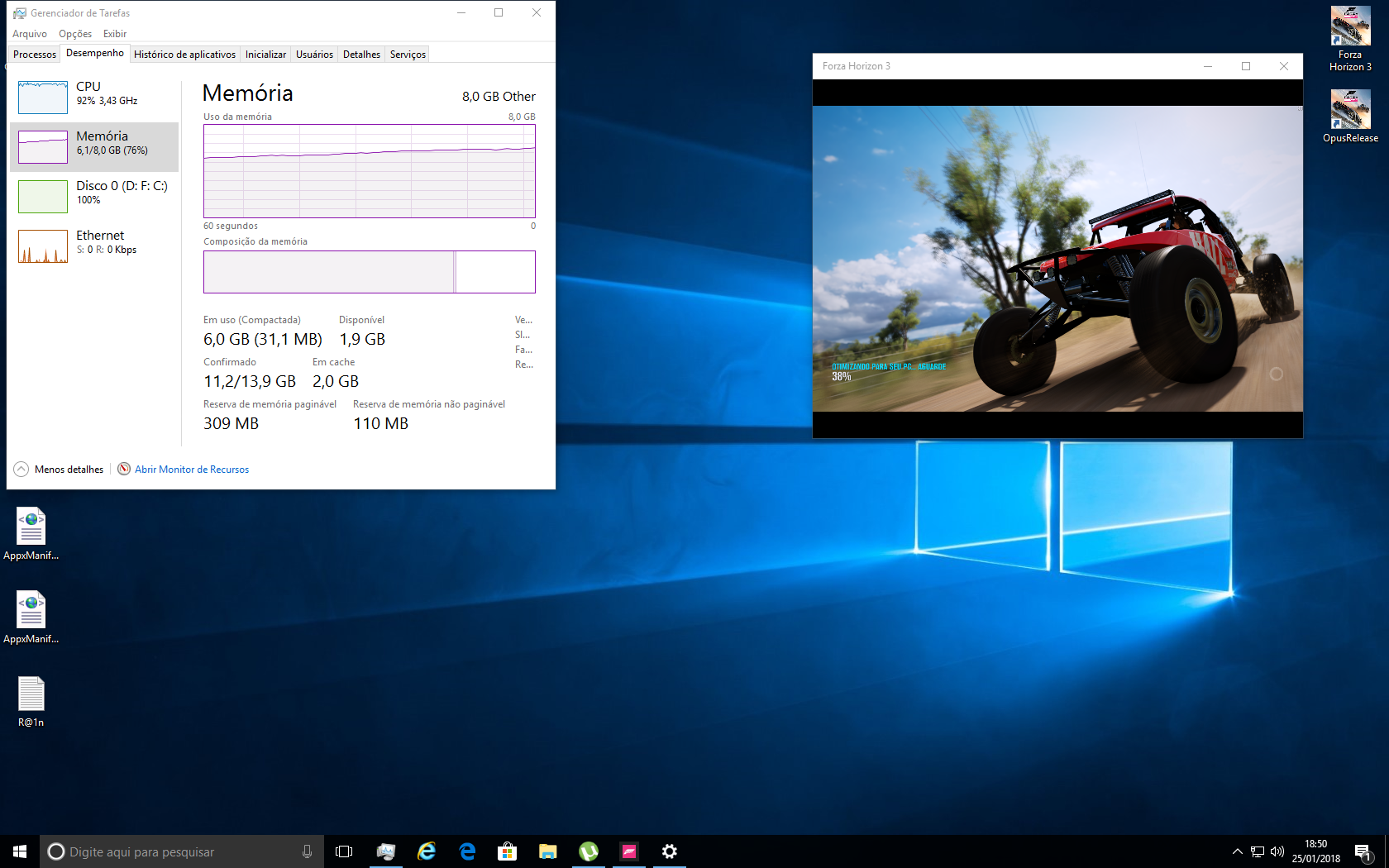Open Task View in the taskbar
Viewport: 1389px width, 868px height.
(344, 851)
